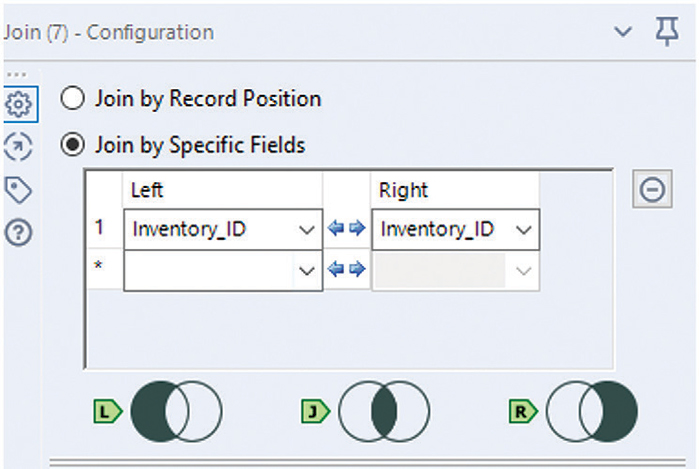Remove join field with minus button

coord(652,190)
